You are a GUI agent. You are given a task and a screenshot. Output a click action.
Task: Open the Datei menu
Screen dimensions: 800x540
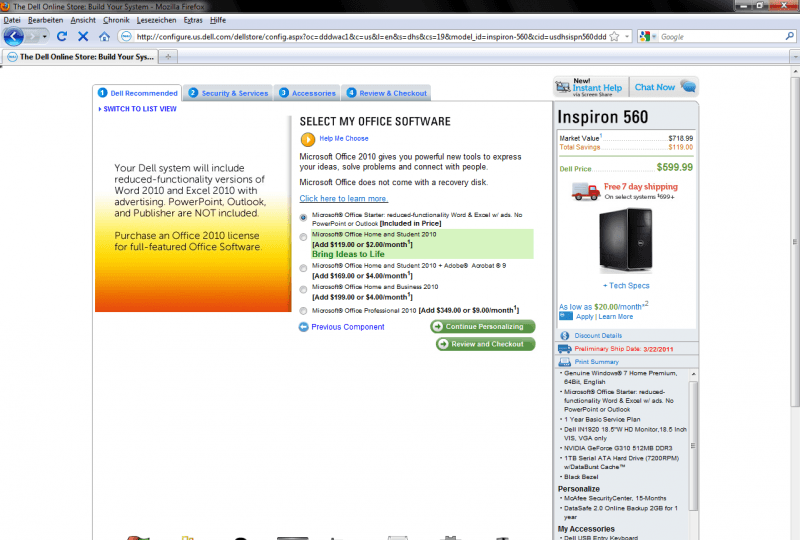click(x=12, y=20)
